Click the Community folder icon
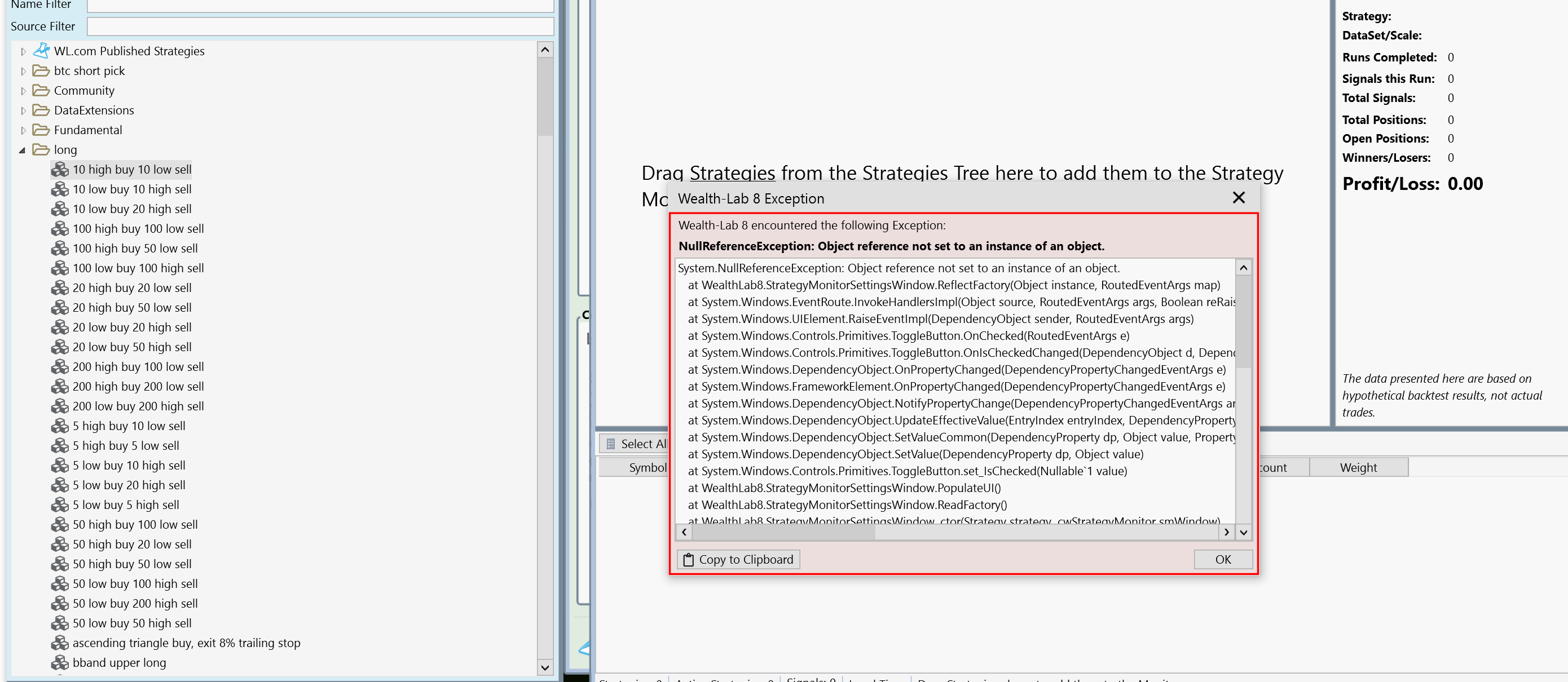This screenshot has height=682, width=1568. click(41, 90)
